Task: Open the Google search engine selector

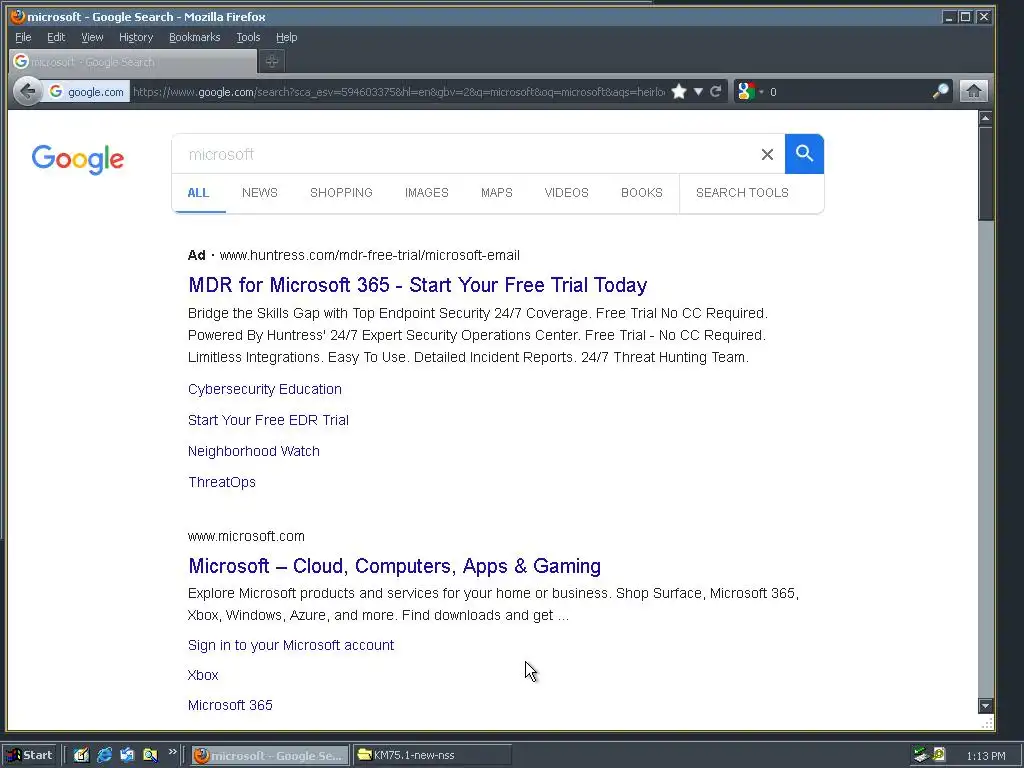Action: [x=748, y=91]
